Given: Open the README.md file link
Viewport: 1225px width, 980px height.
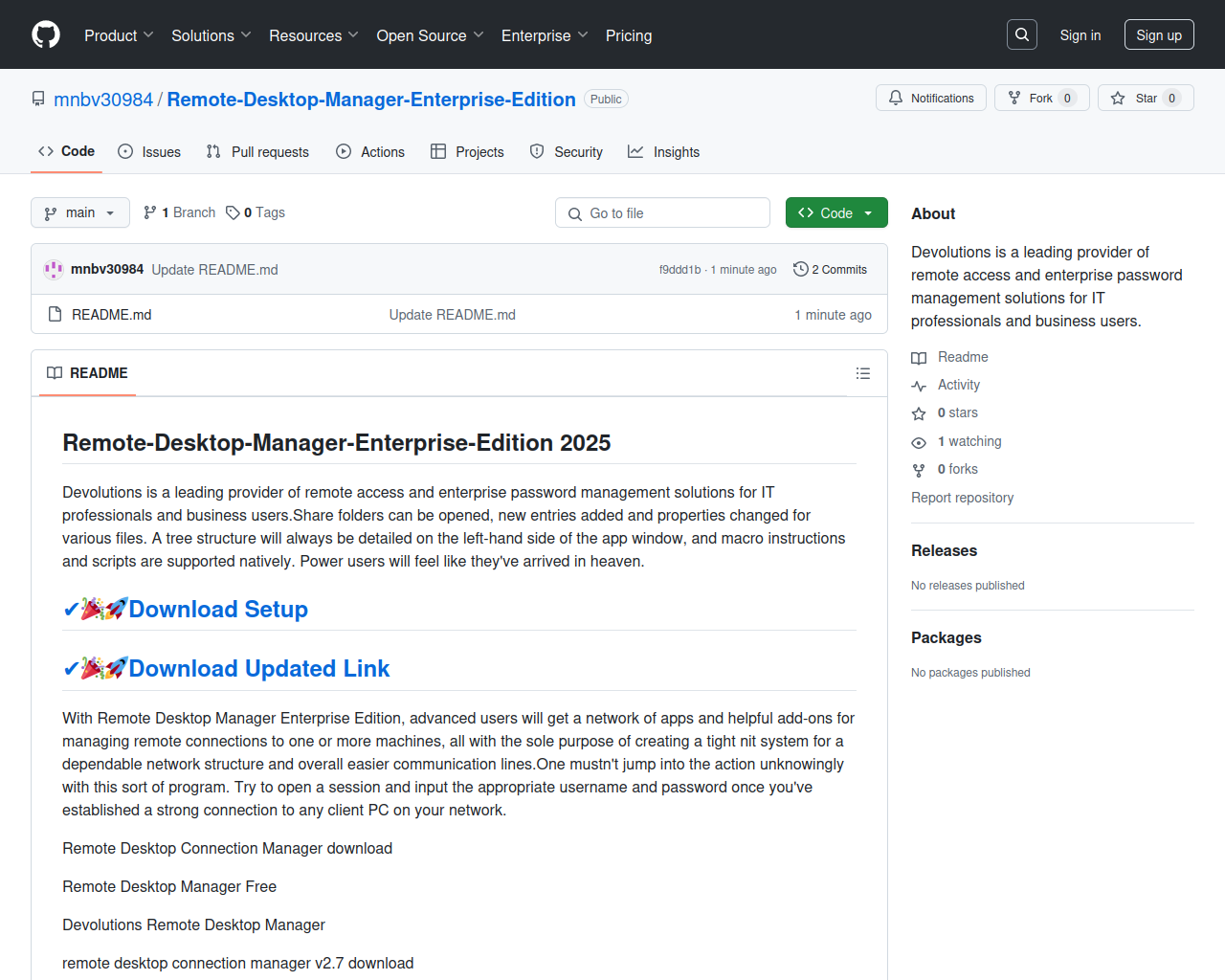Looking at the screenshot, I should click(x=111, y=315).
